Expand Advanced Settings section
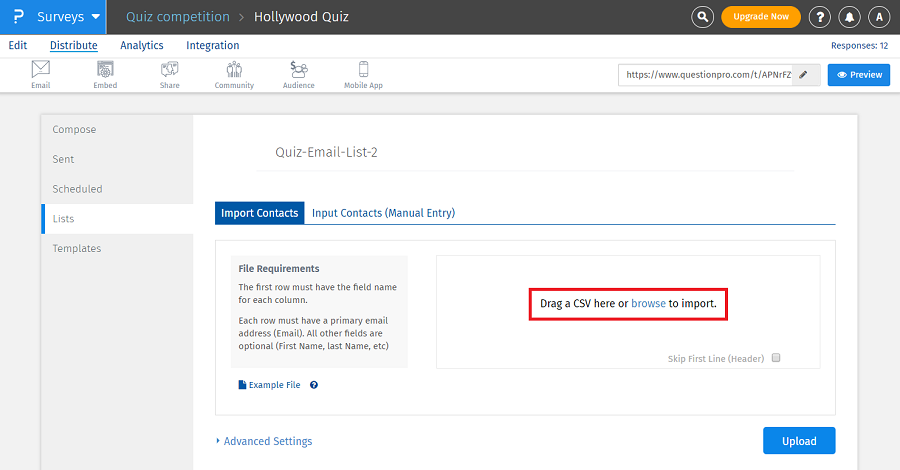The image size is (900, 470). tap(265, 441)
